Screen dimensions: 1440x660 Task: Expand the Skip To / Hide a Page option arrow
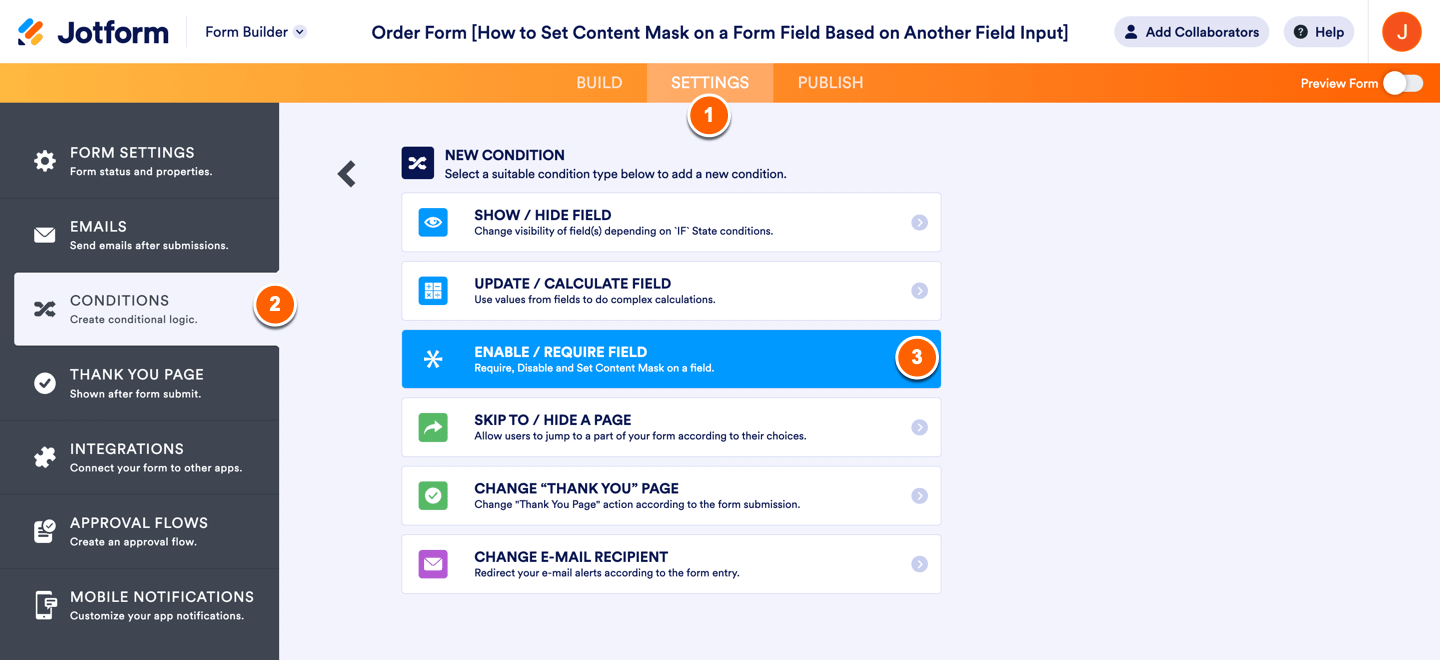[x=919, y=427]
